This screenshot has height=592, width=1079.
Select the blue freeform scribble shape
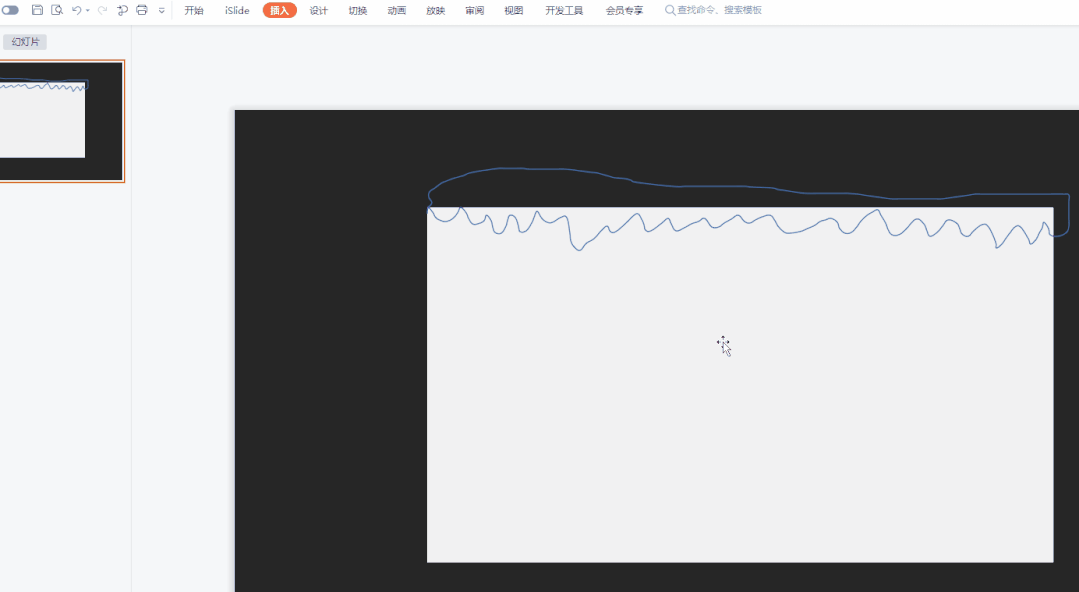[x=749, y=209]
